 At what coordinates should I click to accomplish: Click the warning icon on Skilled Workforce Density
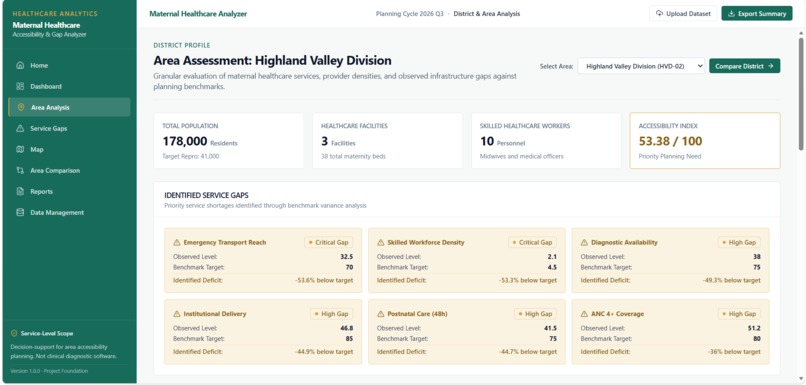click(x=381, y=243)
